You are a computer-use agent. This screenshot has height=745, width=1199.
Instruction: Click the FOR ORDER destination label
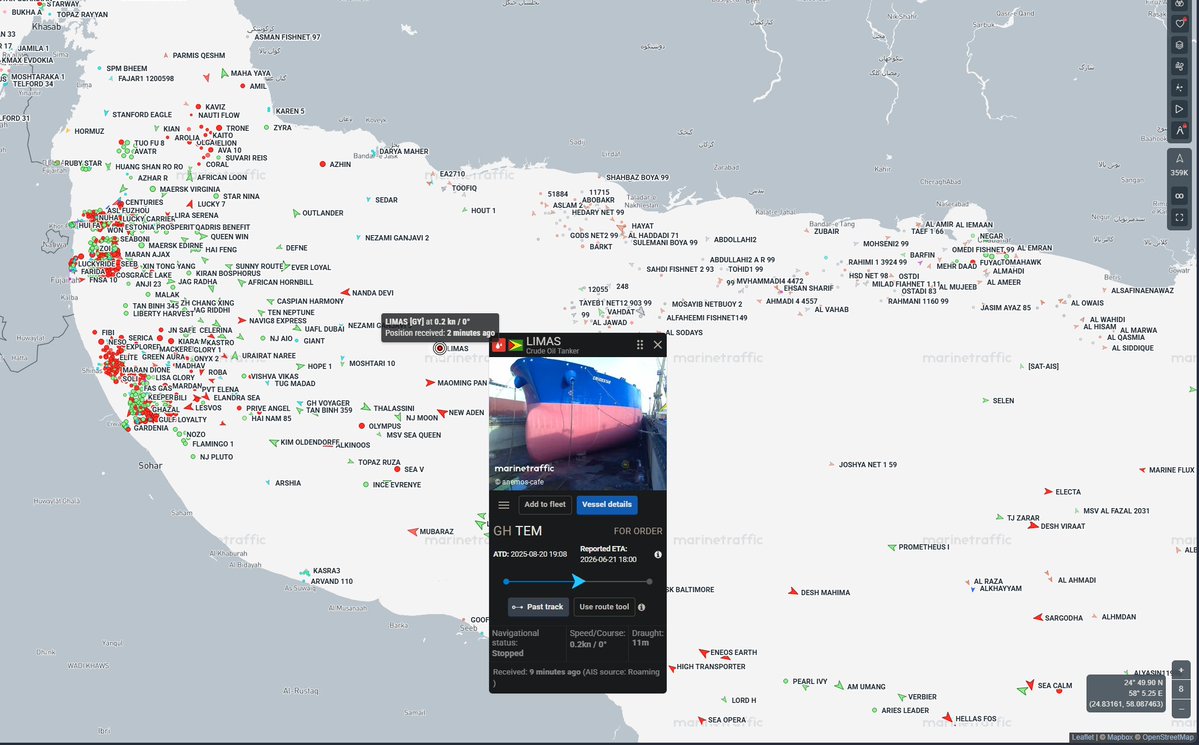click(x=638, y=532)
